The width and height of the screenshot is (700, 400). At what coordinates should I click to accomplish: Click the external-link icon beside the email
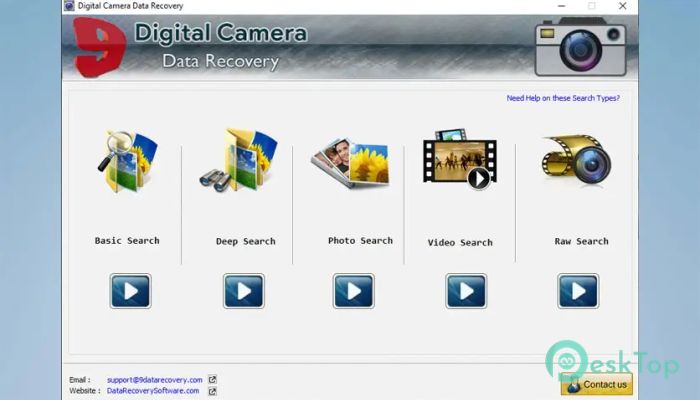coord(212,380)
